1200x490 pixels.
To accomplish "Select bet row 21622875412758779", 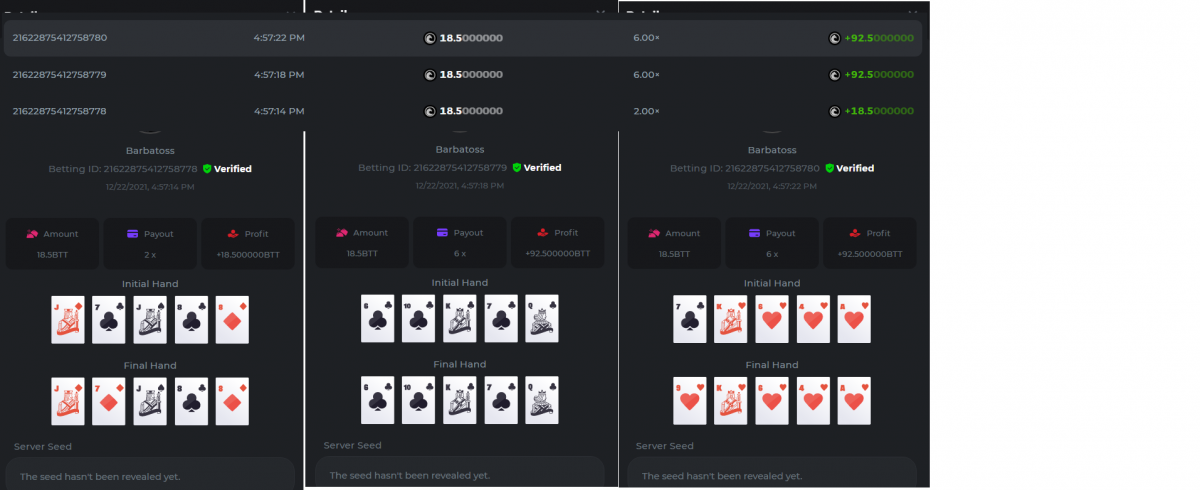I will point(463,75).
